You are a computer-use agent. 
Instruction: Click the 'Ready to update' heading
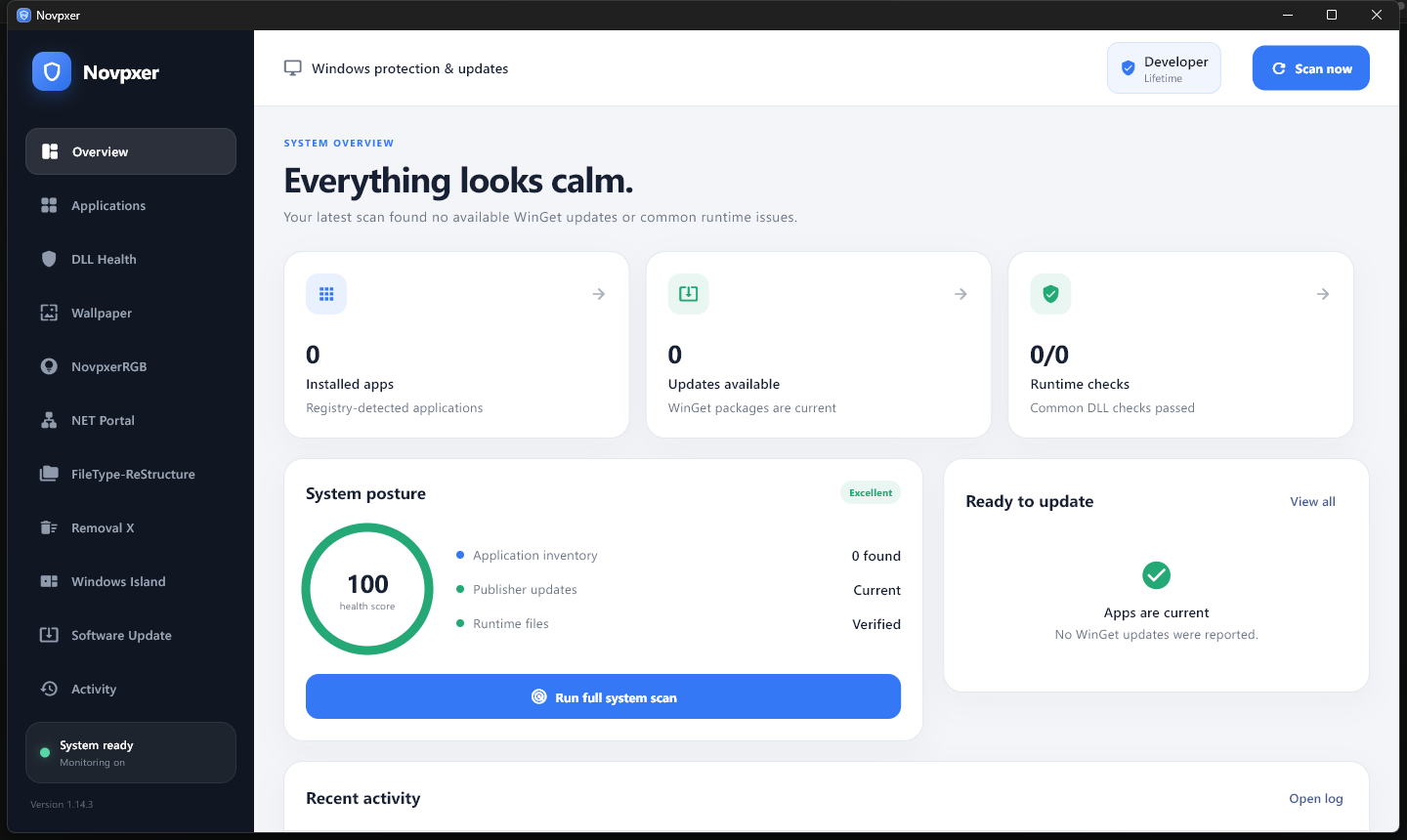(1030, 502)
